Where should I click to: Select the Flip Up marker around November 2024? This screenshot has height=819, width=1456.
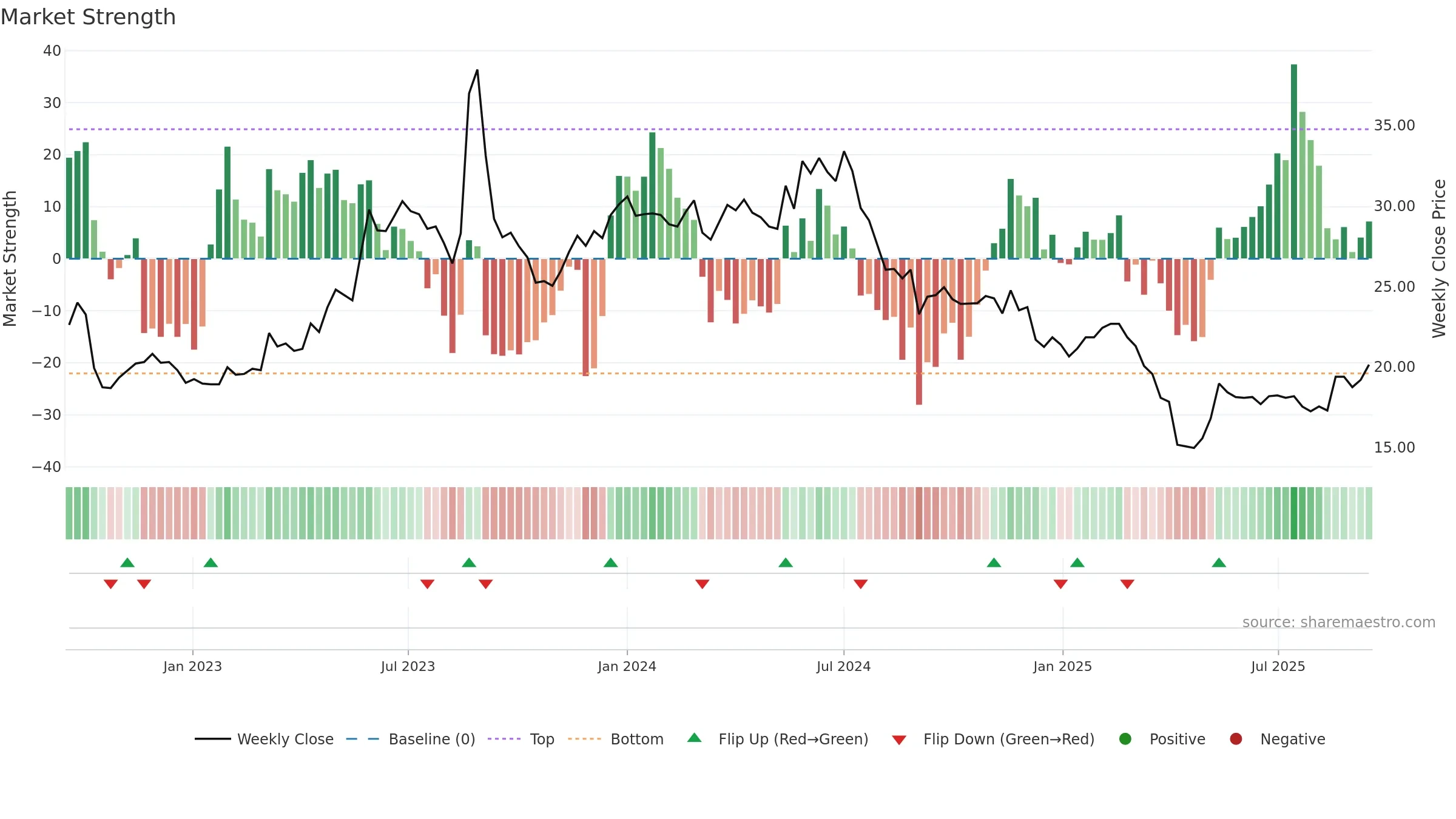[x=994, y=562]
